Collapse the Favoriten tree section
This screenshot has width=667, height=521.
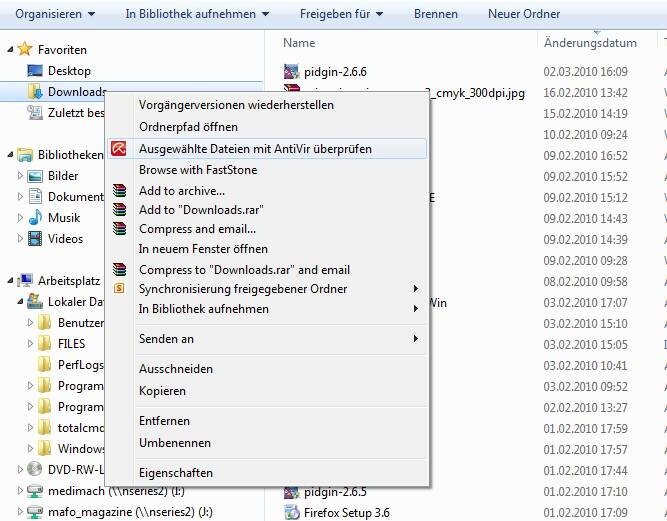click(x=9, y=49)
